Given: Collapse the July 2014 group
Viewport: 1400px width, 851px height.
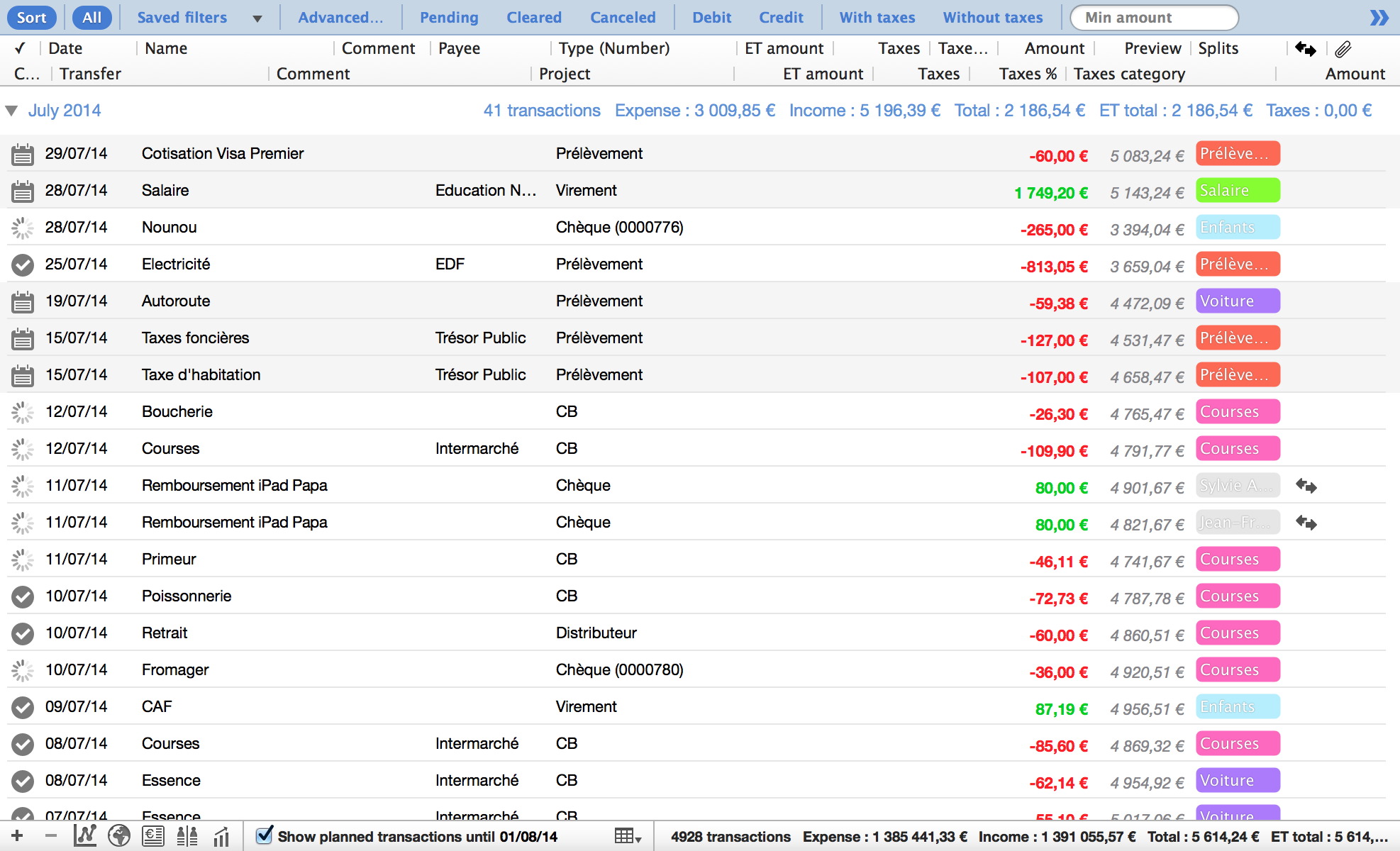Looking at the screenshot, I should [11, 111].
